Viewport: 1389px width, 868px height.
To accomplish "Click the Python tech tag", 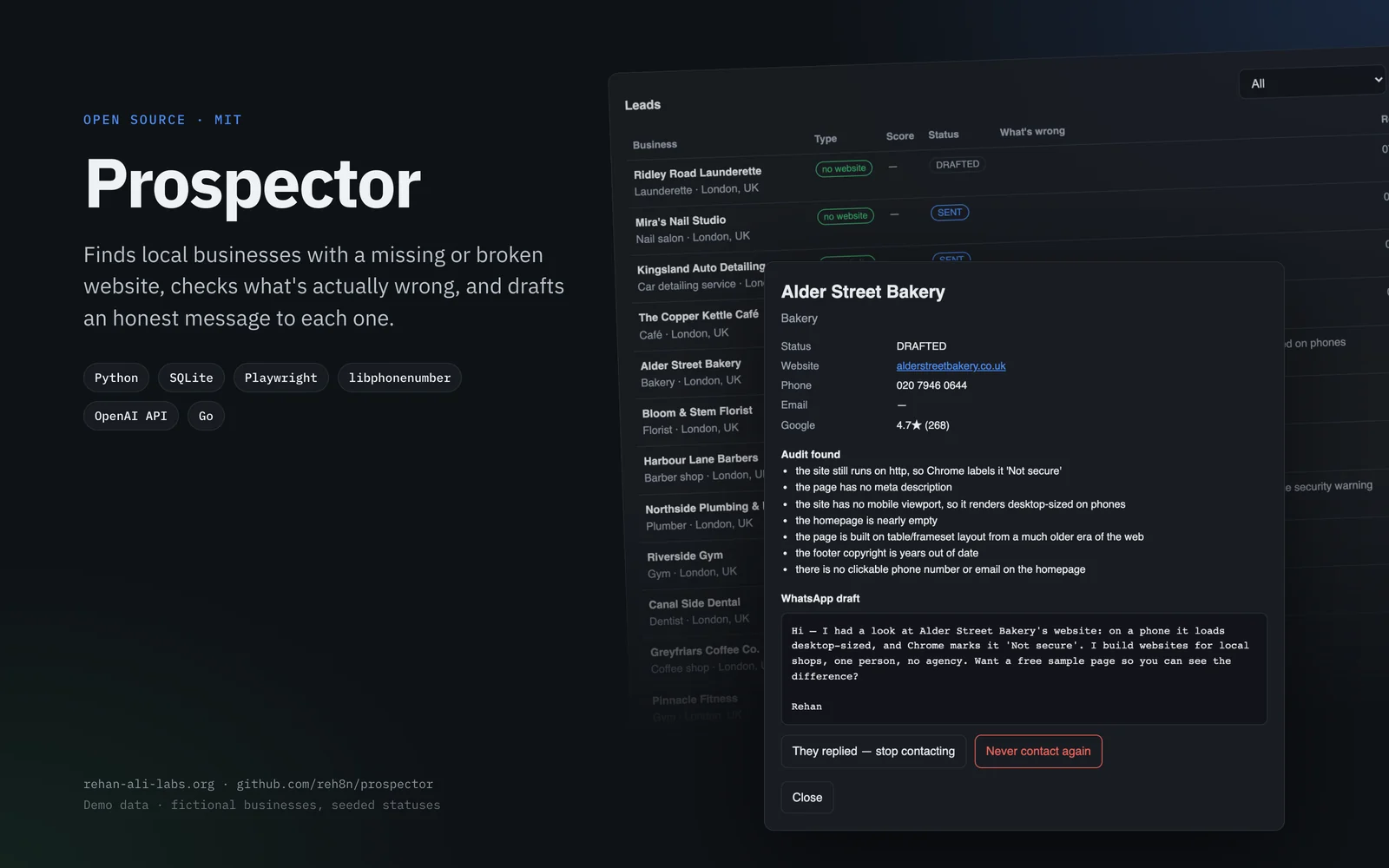I will tap(116, 378).
